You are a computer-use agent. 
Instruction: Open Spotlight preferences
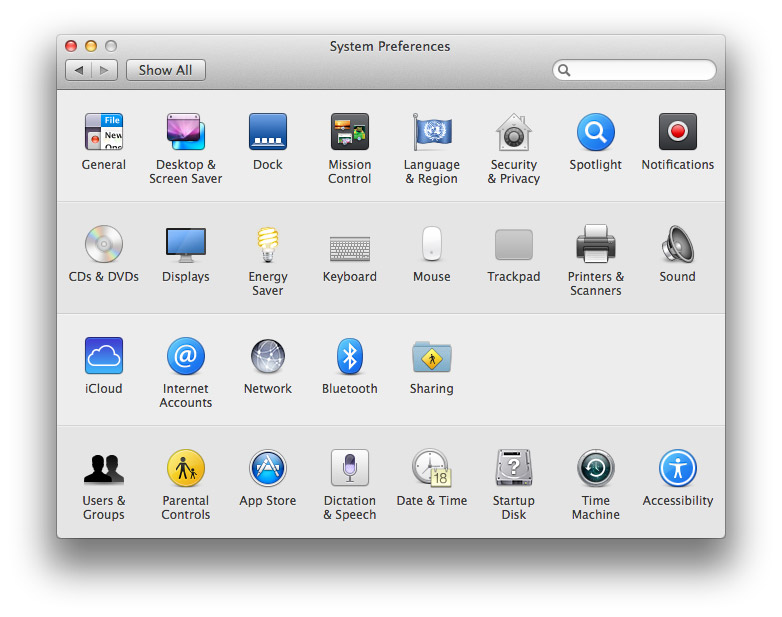pyautogui.click(x=596, y=132)
